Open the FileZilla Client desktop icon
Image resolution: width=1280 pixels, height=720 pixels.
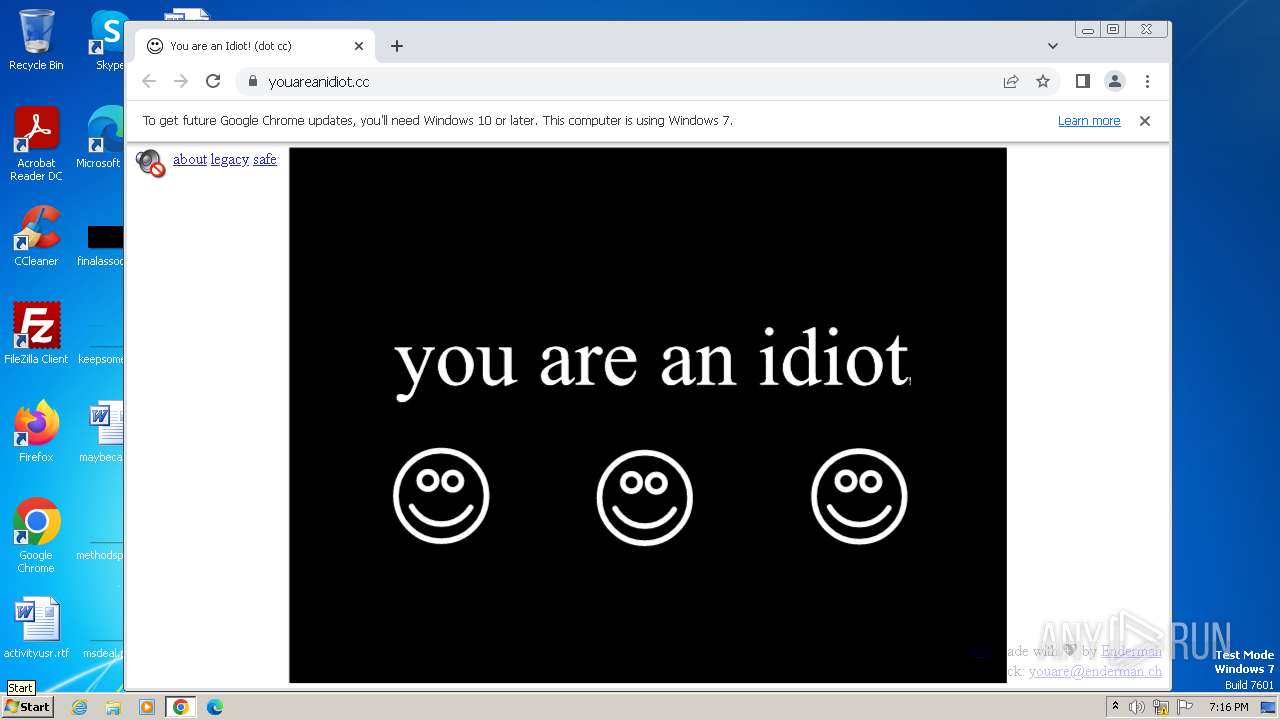point(36,333)
